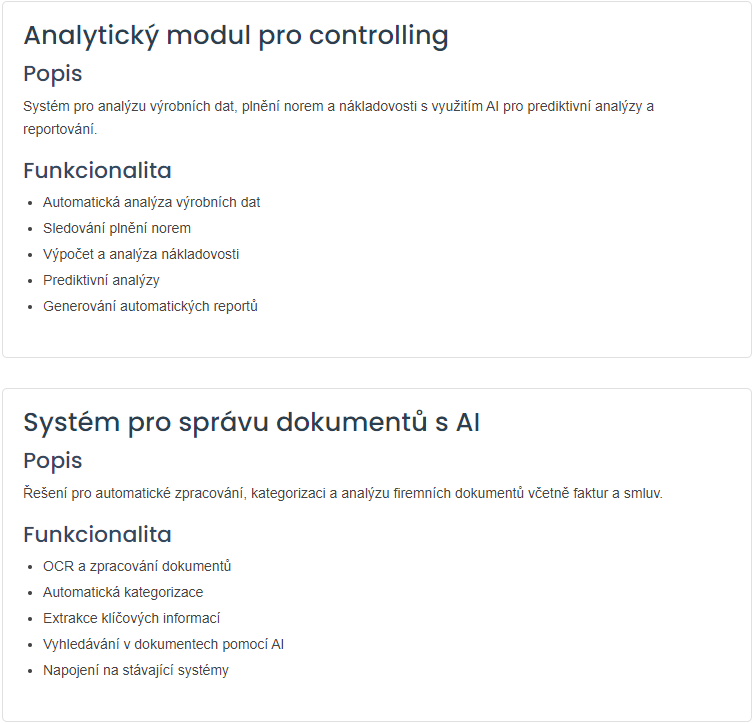
Task: Click the 'Analytický modul pro controlling' heading
Action: 236,36
